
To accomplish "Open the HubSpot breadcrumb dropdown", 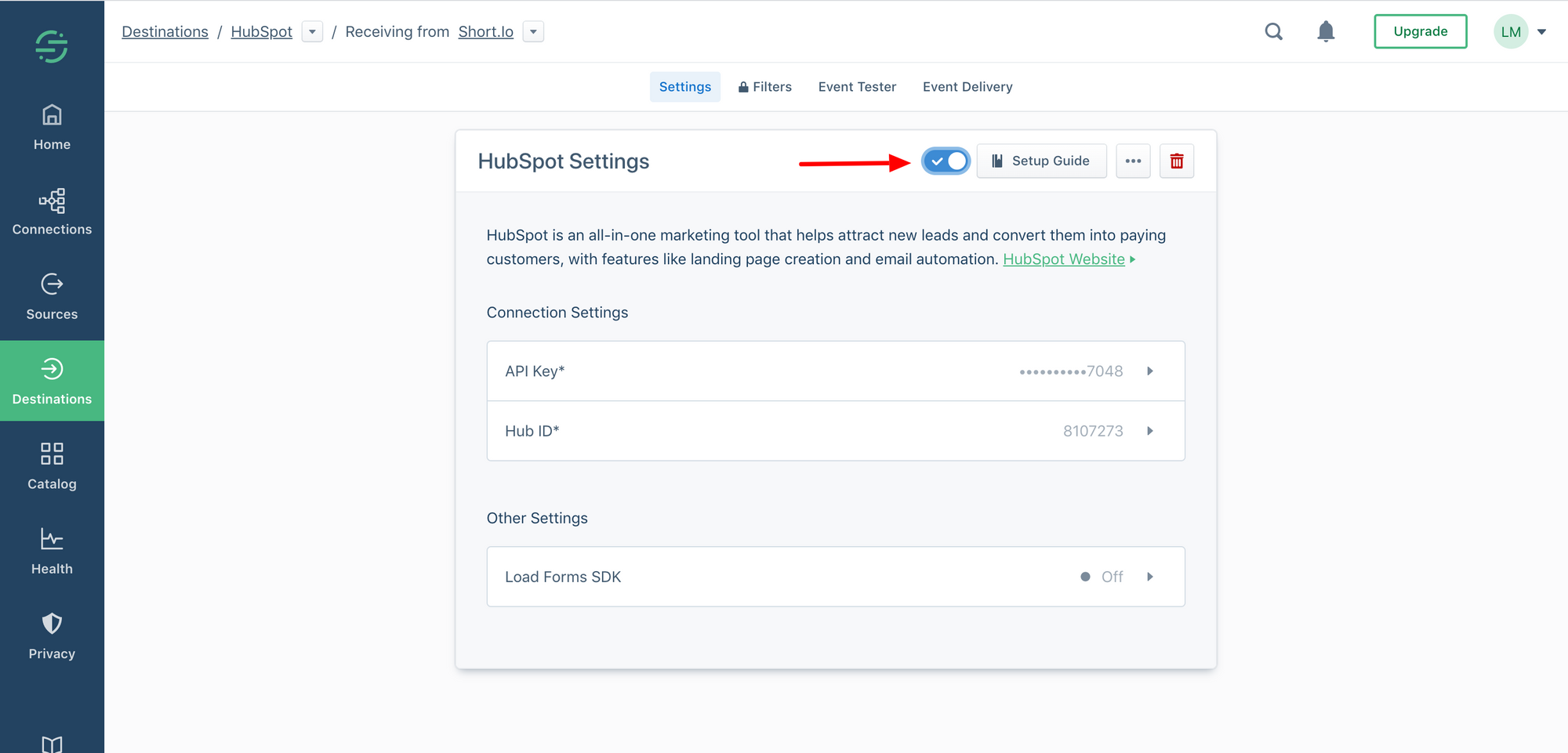I will coord(312,31).
